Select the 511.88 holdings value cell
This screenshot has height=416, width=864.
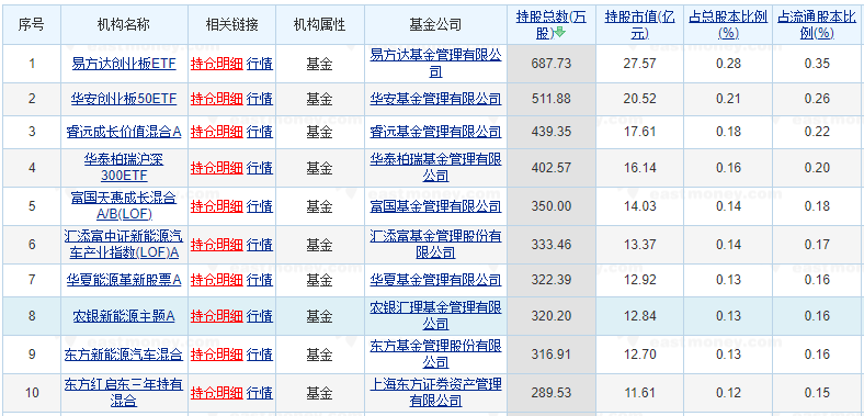click(x=551, y=99)
